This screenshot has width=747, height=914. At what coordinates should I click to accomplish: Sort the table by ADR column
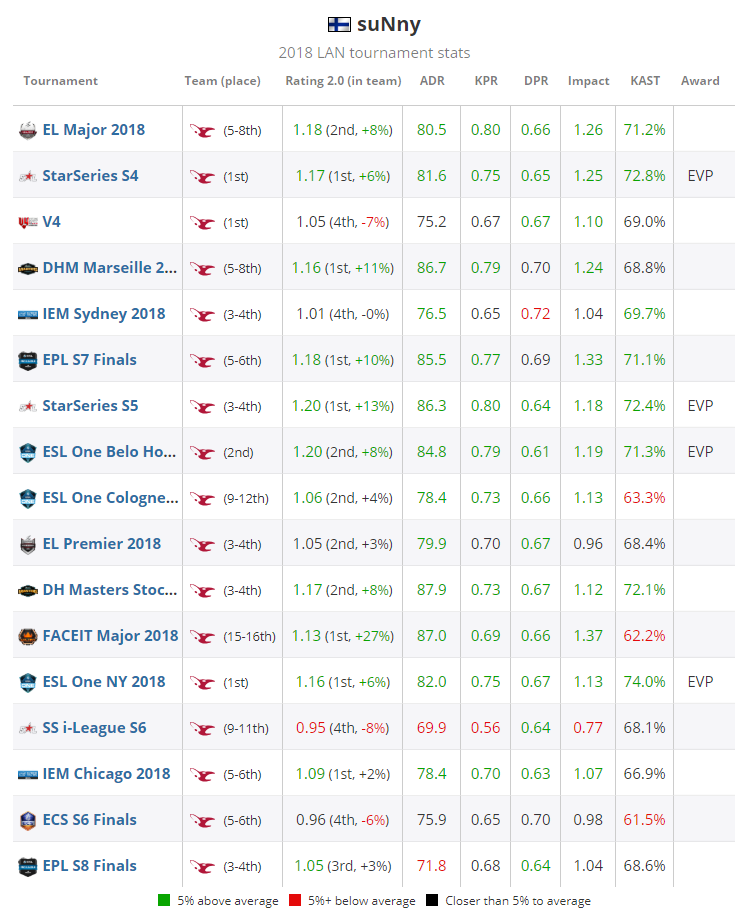pyautogui.click(x=432, y=81)
